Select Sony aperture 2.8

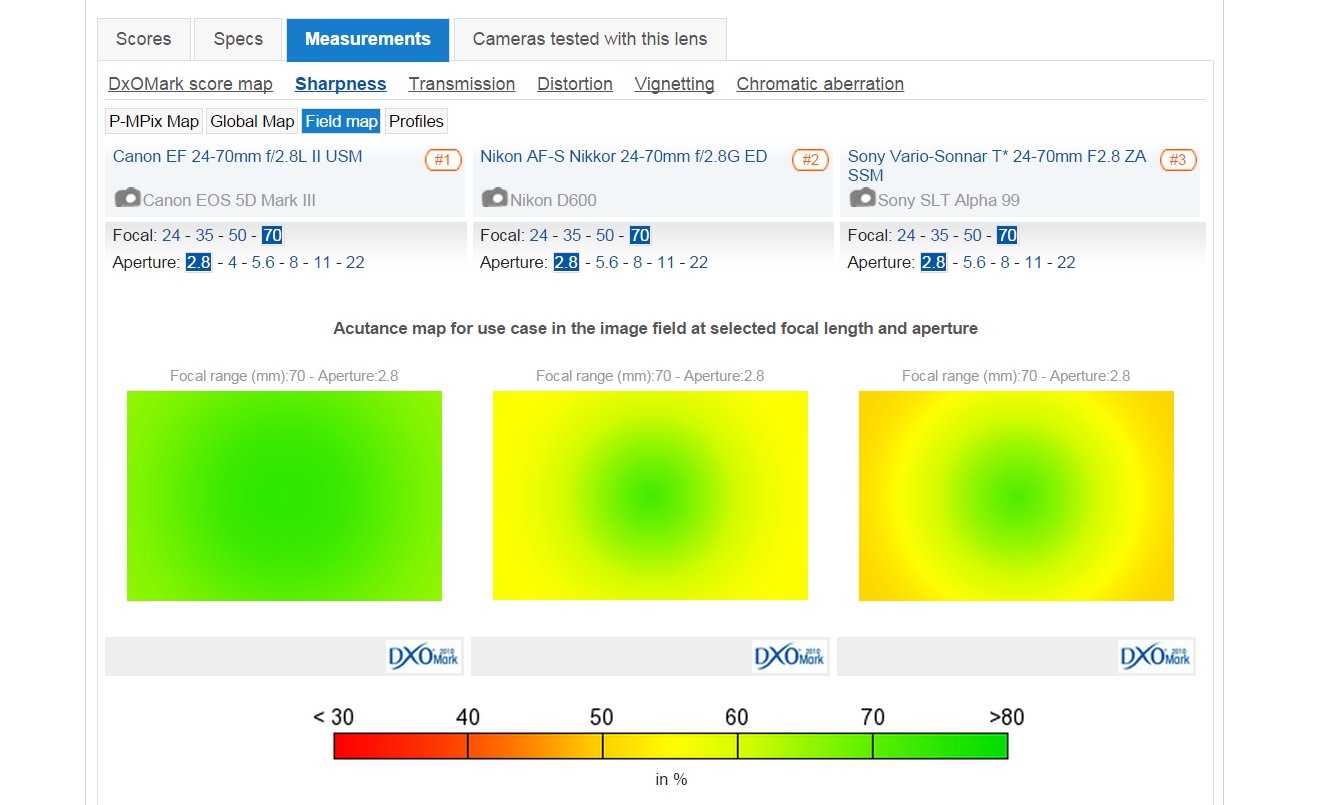coord(933,262)
